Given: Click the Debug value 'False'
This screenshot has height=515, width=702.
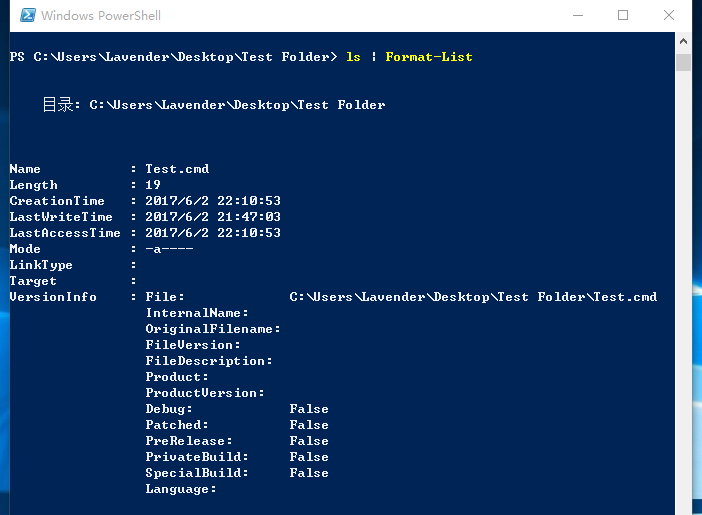Looking at the screenshot, I should tap(309, 409).
